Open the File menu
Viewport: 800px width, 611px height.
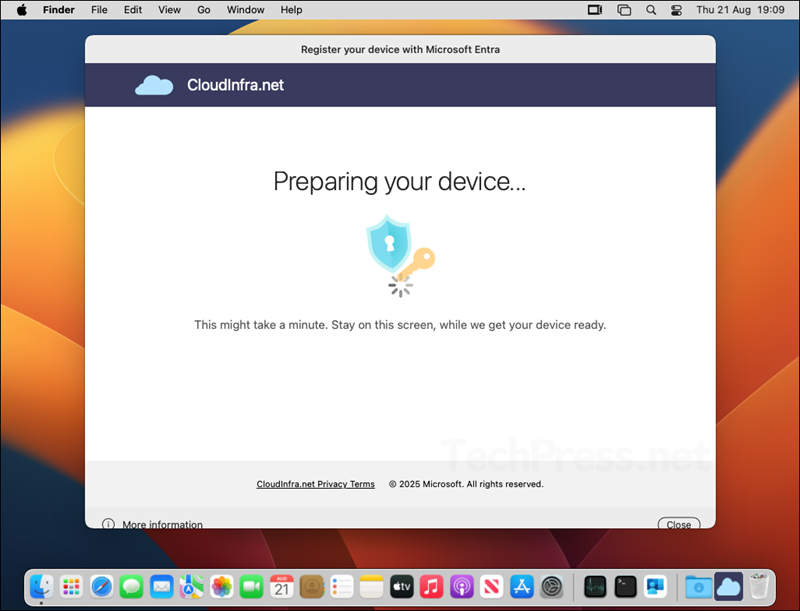[x=99, y=10]
